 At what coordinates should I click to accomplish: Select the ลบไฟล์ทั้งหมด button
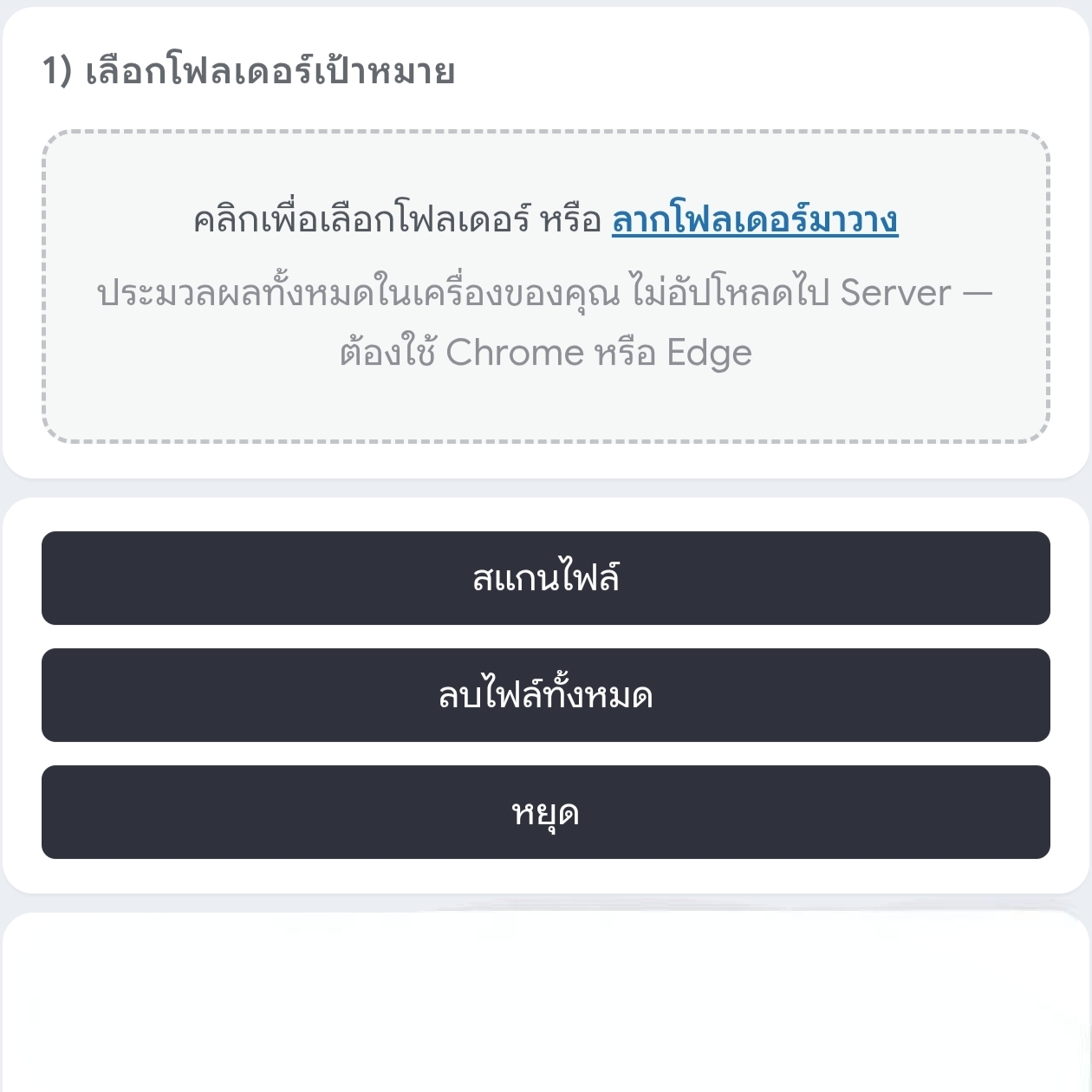(546, 695)
